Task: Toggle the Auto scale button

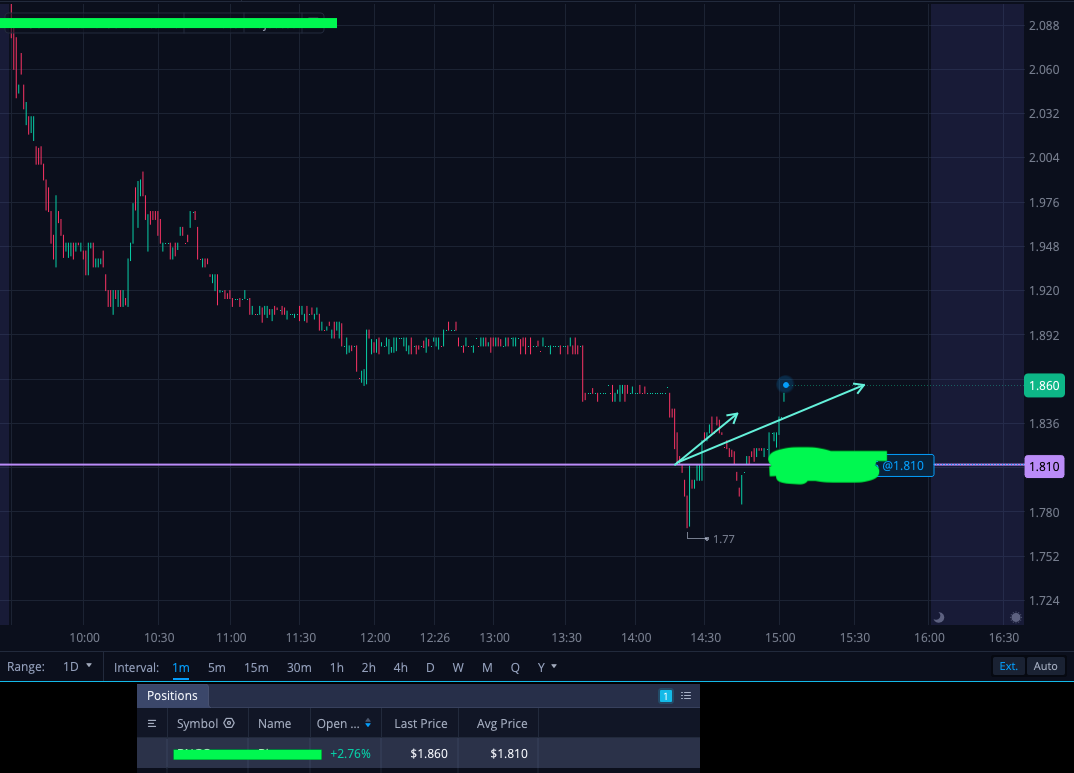Action: coord(1045,666)
